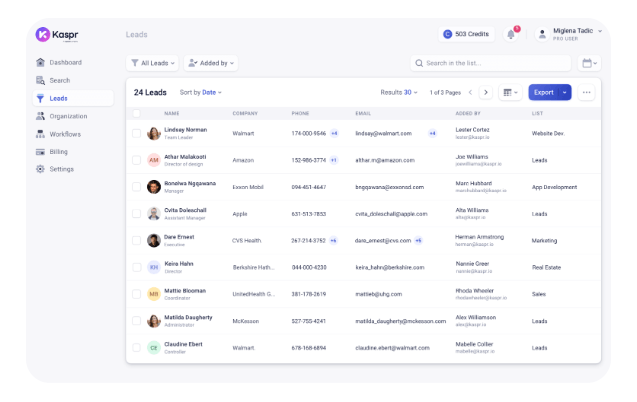Check the Claudine Ebert row checkbox
Screen dimensions: 637x402
(x=136, y=348)
